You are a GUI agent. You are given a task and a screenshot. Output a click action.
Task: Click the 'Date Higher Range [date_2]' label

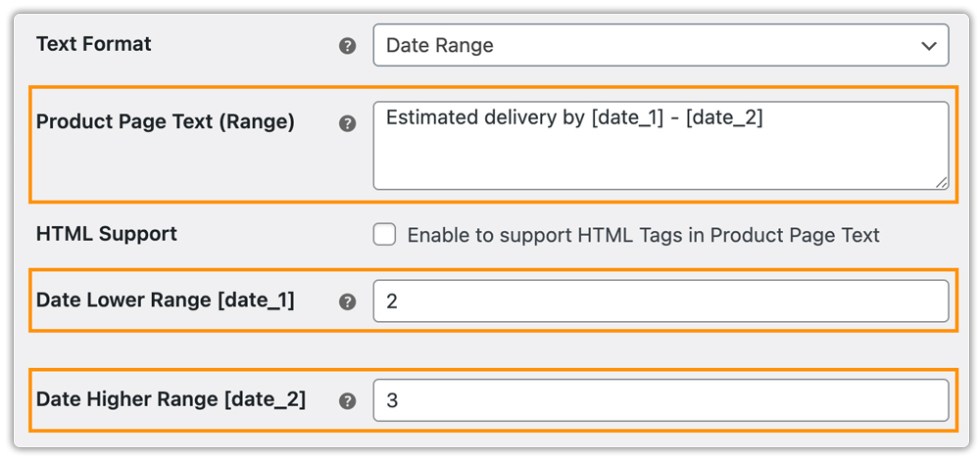171,399
